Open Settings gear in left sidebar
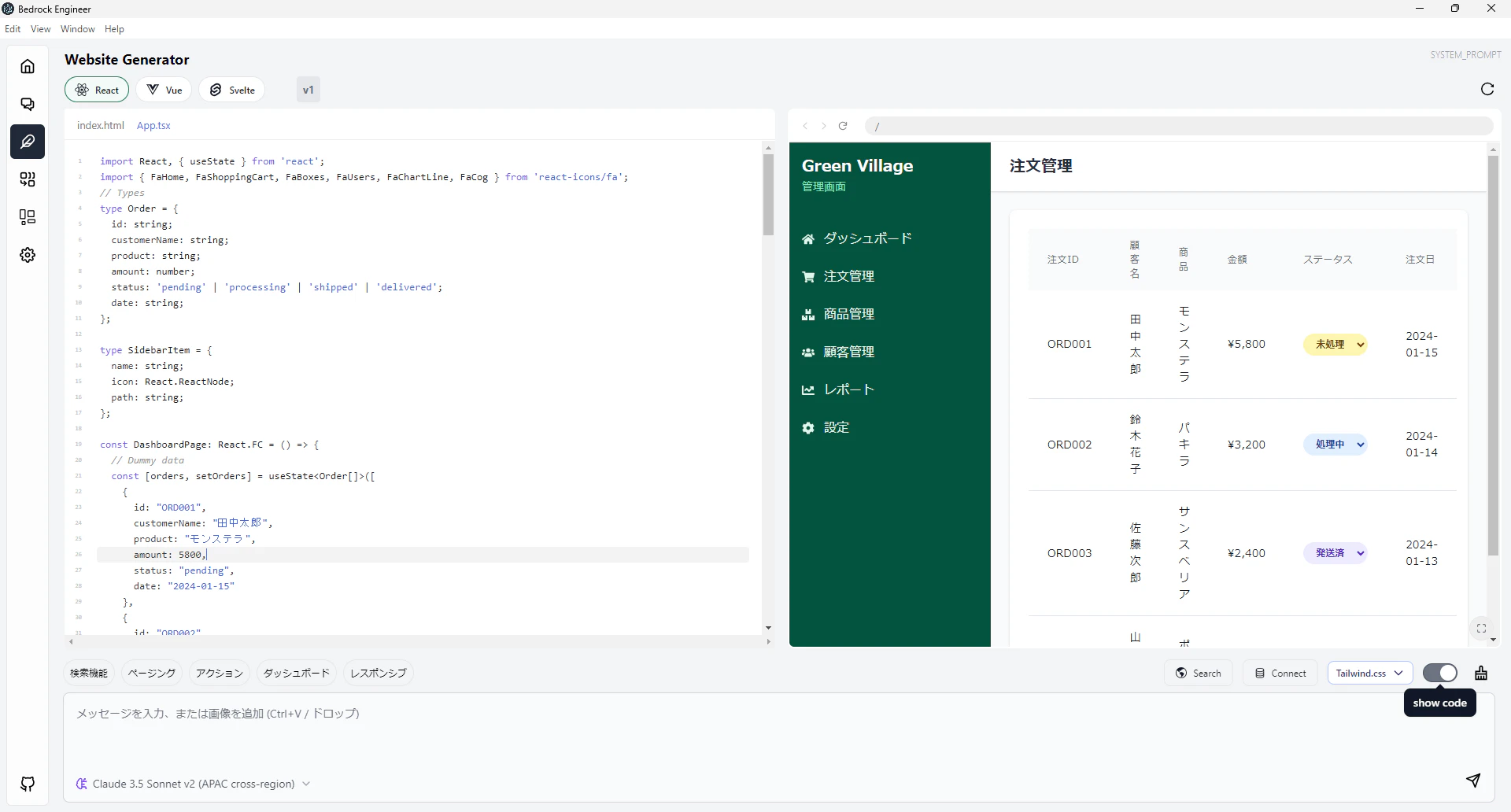 (x=28, y=255)
